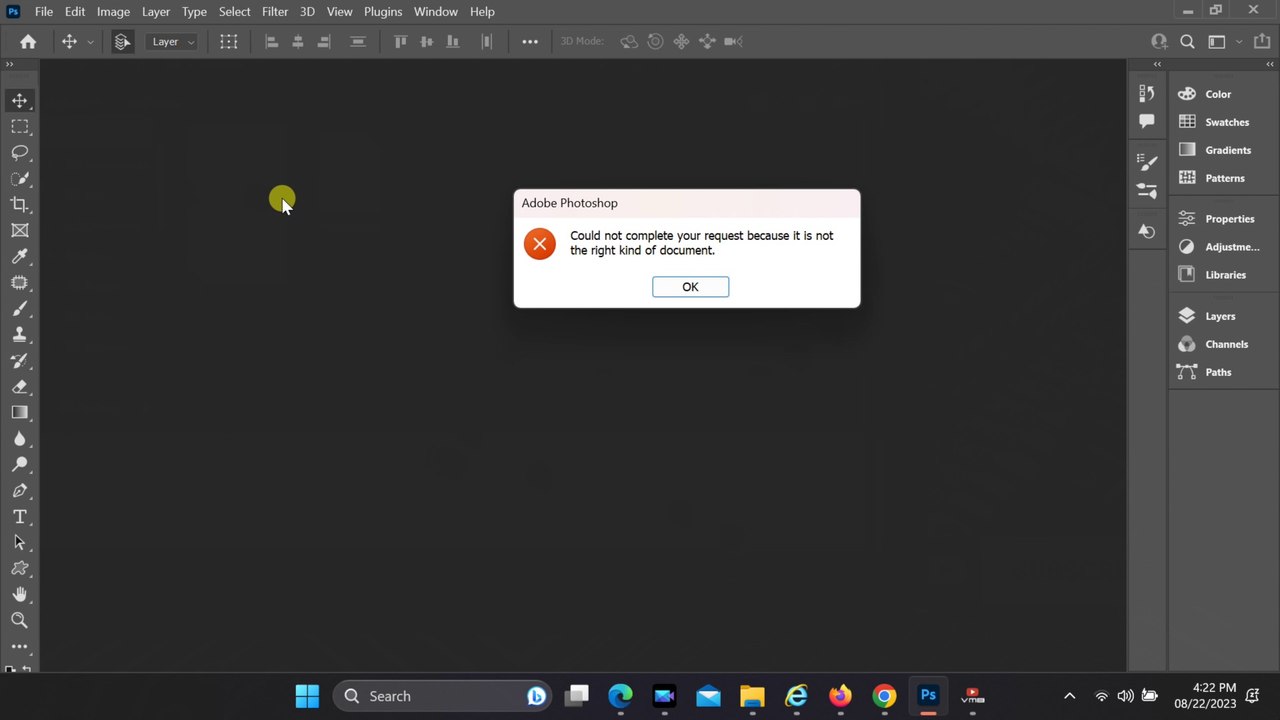The width and height of the screenshot is (1280, 720).
Task: Select the Dodge tool
Action: click(x=19, y=464)
